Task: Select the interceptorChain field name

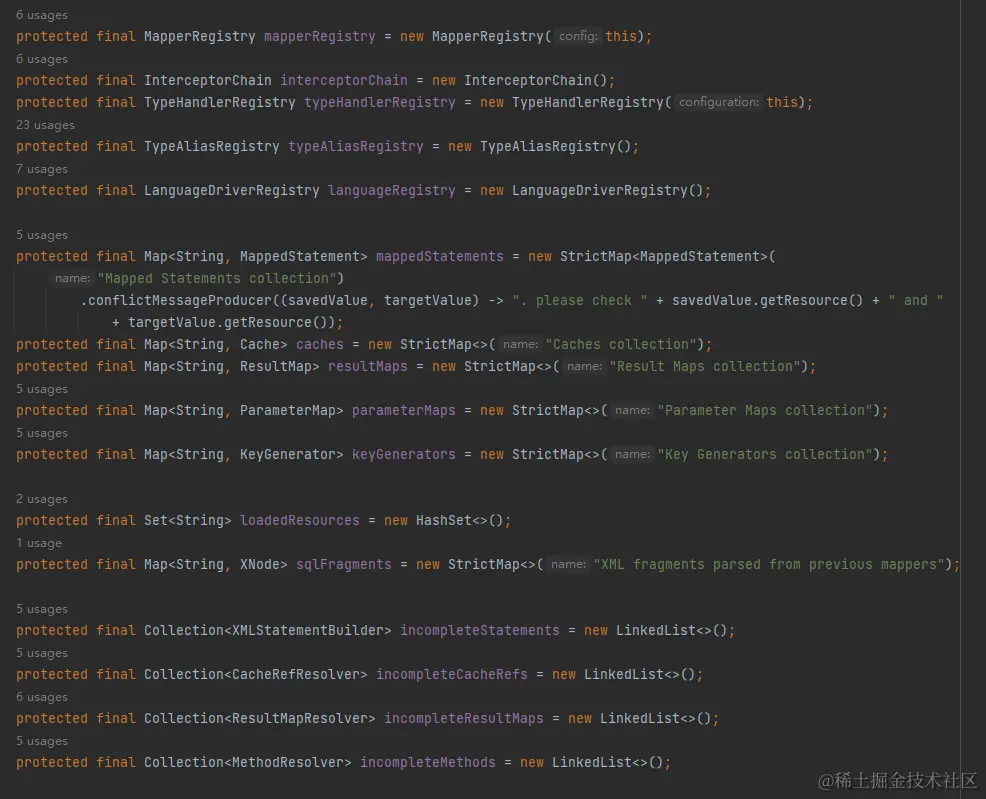Action: [x=343, y=80]
